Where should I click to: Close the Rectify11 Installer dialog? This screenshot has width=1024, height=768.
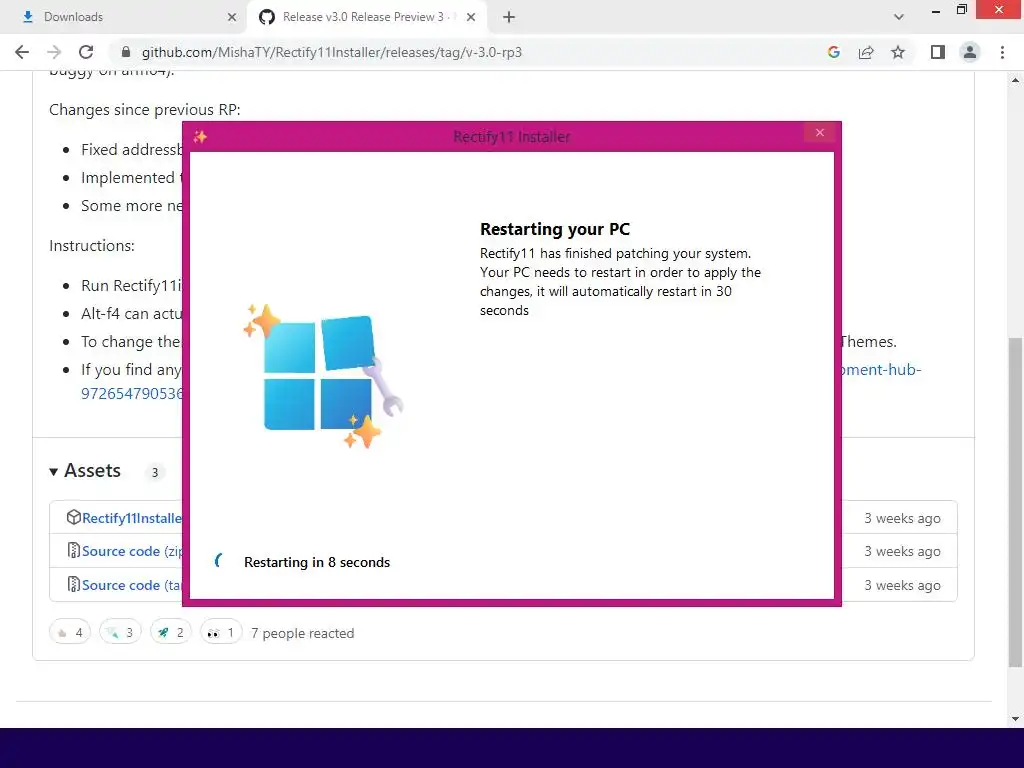coord(820,133)
